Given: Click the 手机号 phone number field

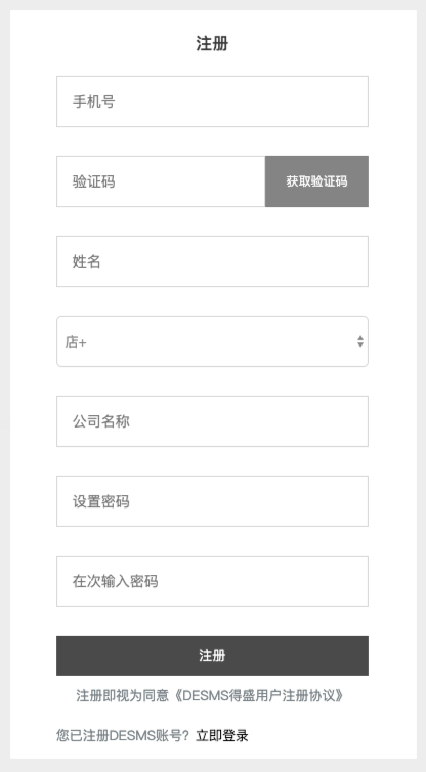Looking at the screenshot, I should 212,101.
